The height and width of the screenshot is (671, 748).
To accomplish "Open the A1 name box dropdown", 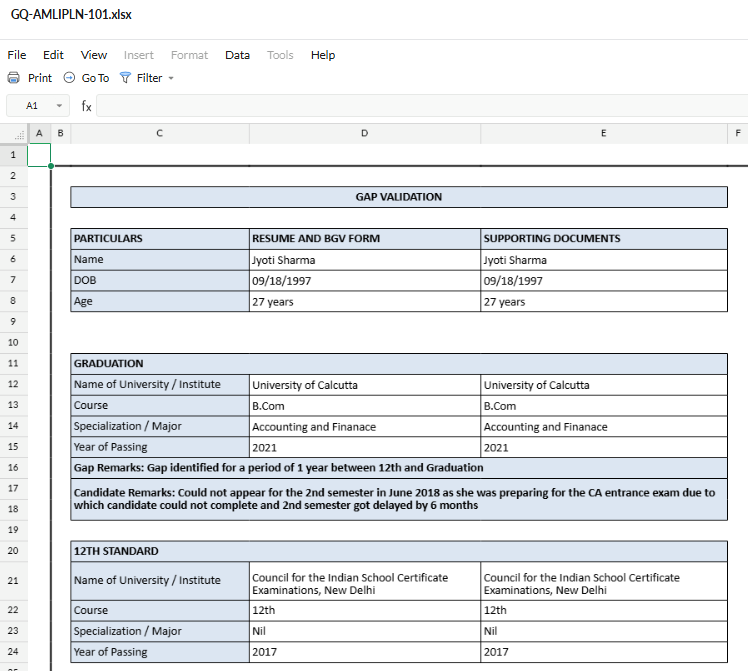I will pos(59,106).
